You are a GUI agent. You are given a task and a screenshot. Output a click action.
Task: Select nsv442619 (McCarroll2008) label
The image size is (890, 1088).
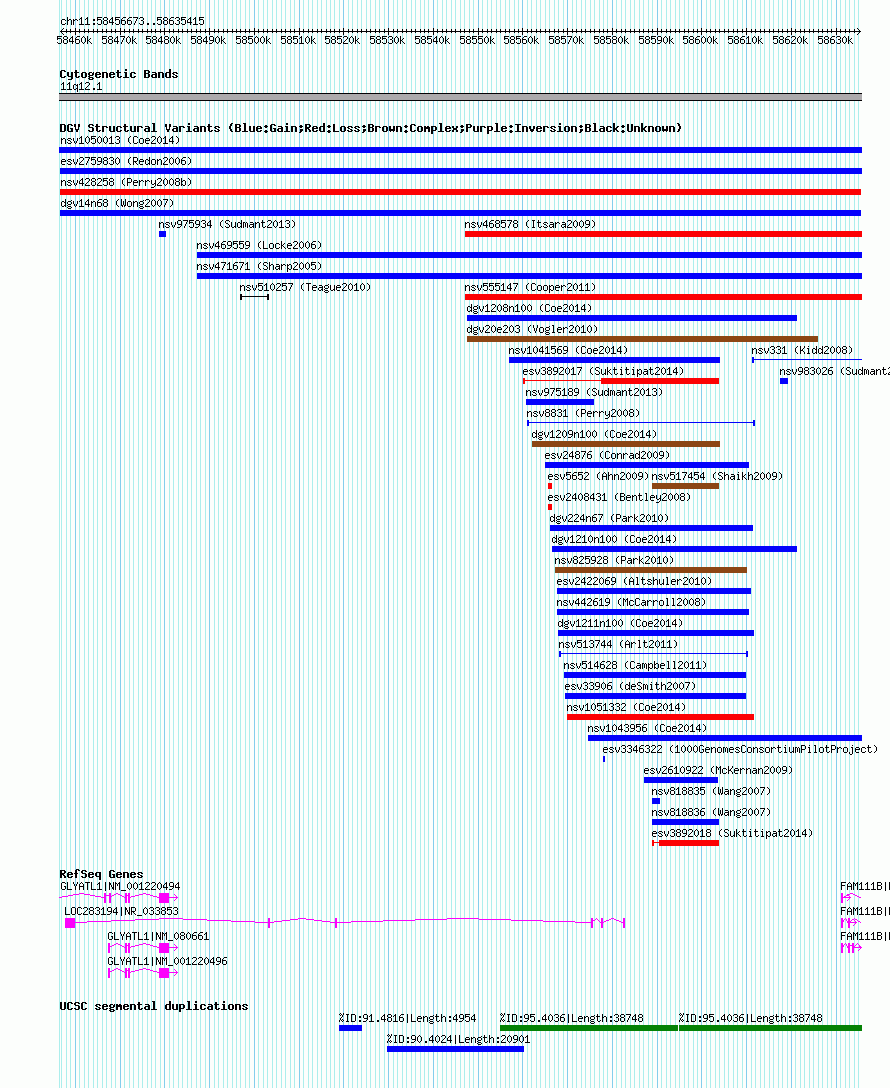click(x=631, y=602)
